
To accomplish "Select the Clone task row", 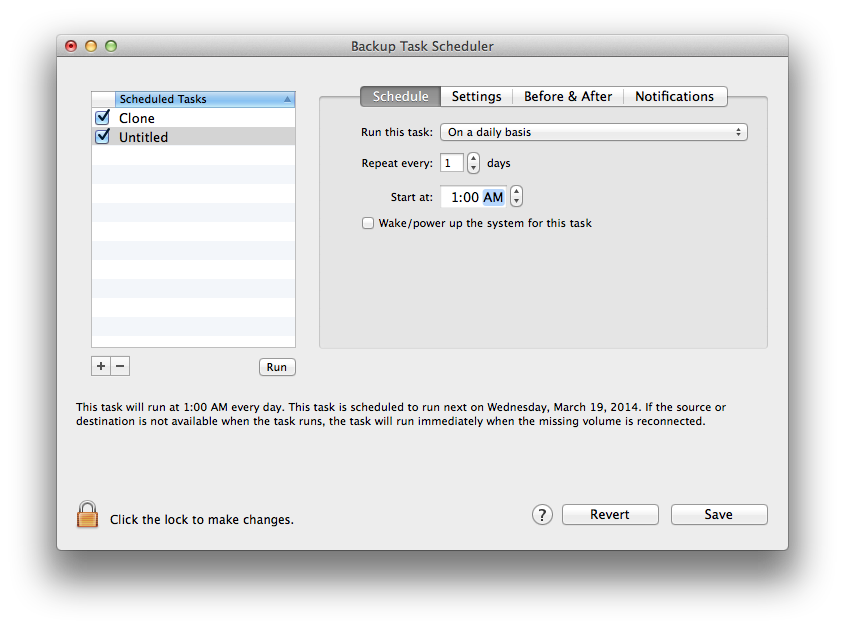I will pyautogui.click(x=193, y=117).
